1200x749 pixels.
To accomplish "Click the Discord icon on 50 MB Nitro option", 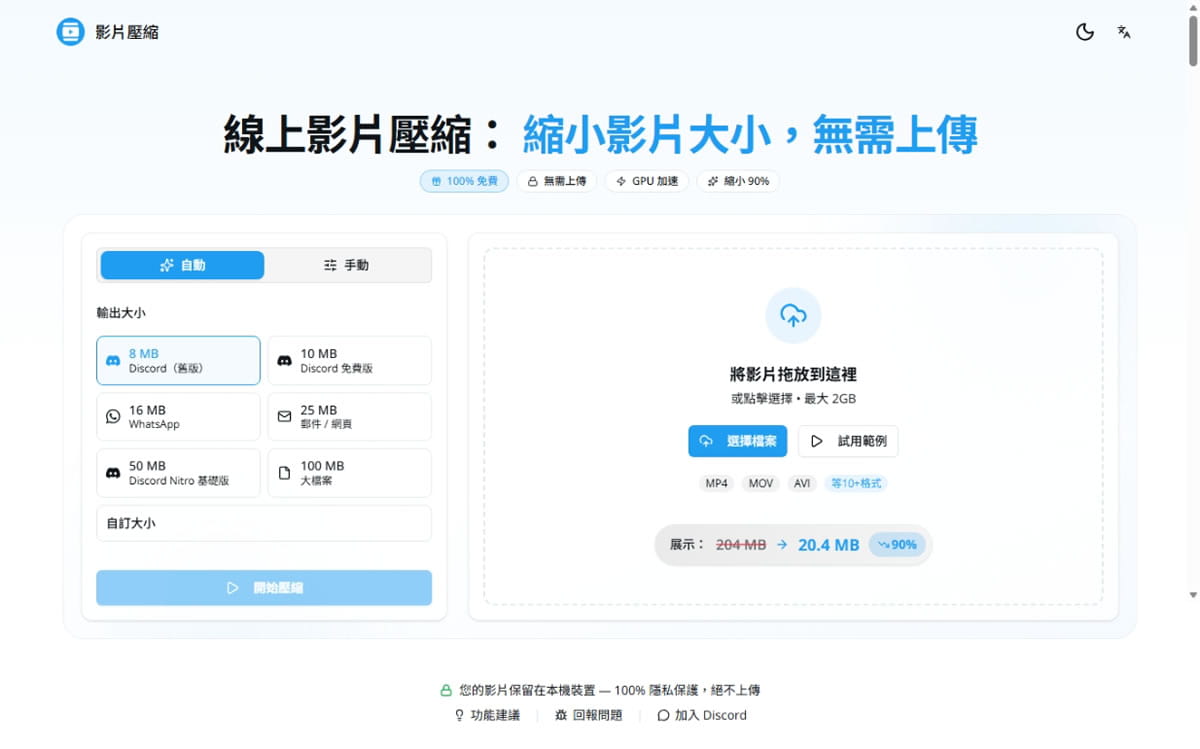I will (112, 472).
